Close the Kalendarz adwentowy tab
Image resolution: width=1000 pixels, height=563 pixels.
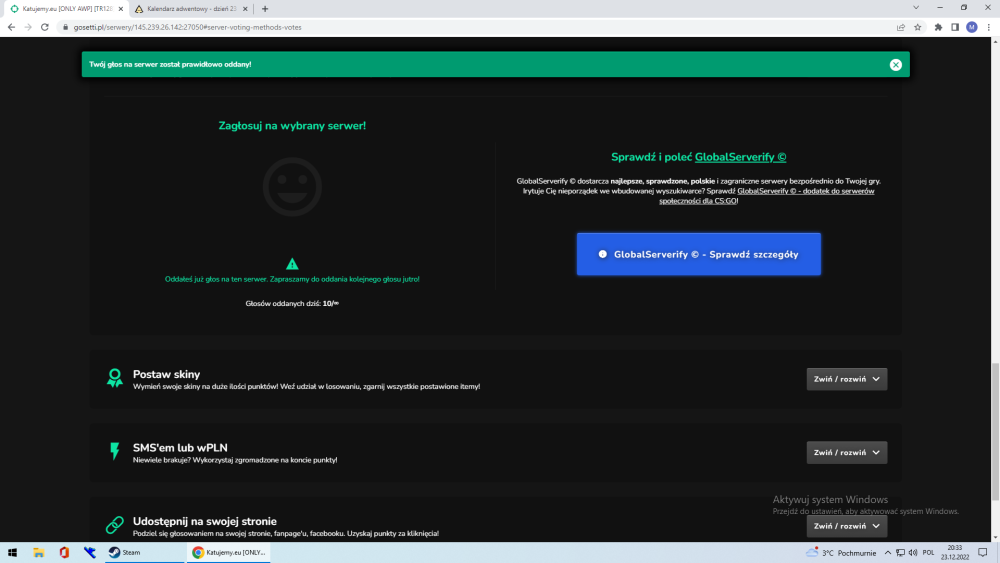pyautogui.click(x=245, y=9)
